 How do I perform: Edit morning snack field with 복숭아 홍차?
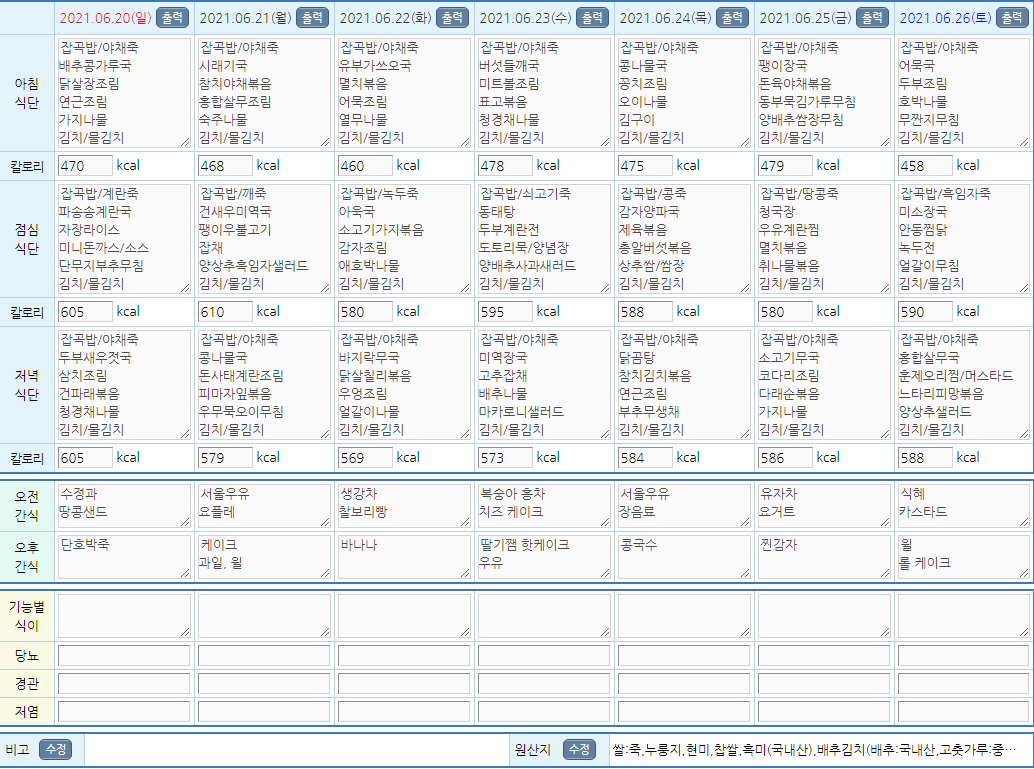click(x=544, y=506)
